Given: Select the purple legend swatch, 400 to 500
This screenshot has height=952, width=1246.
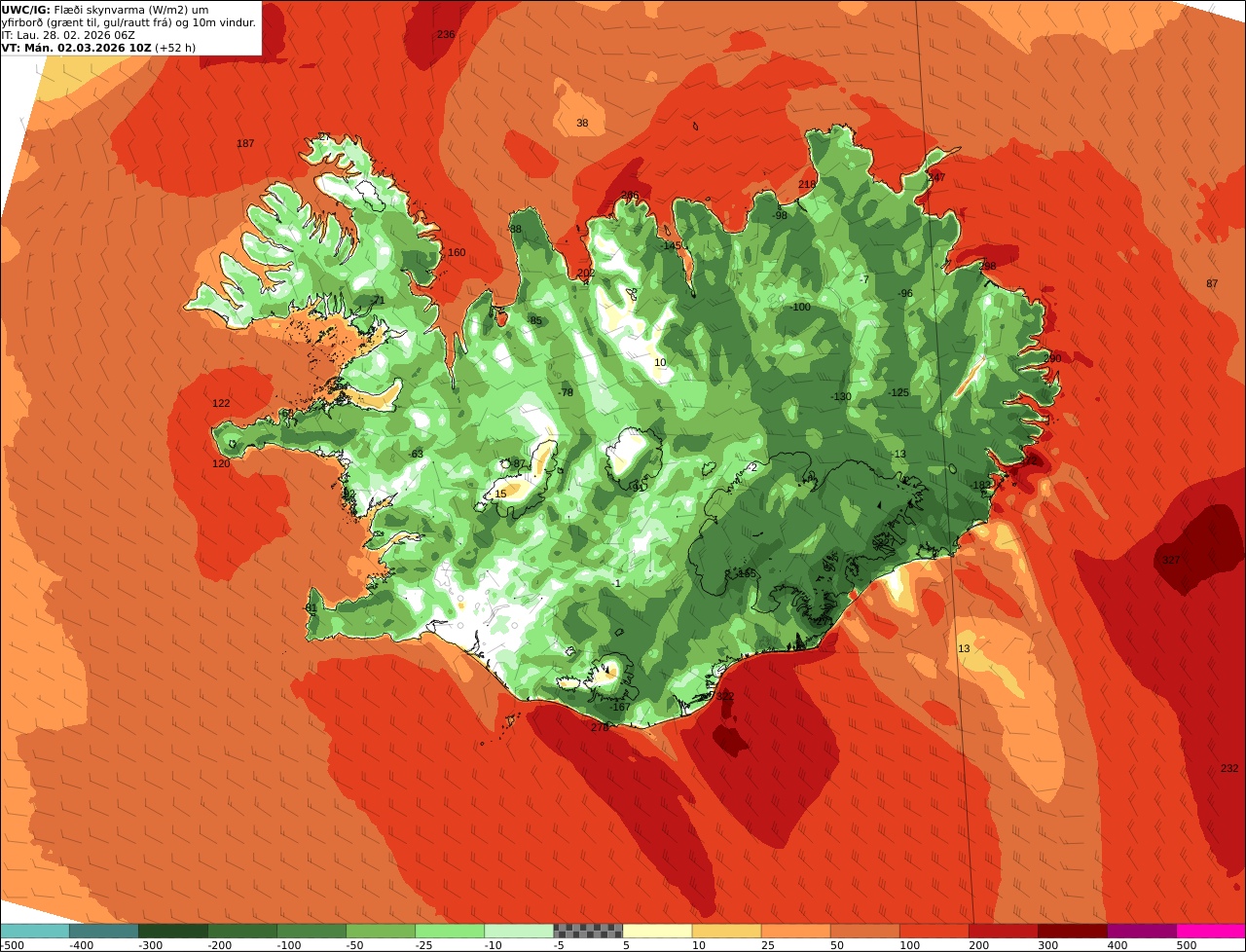Looking at the screenshot, I should (1141, 932).
